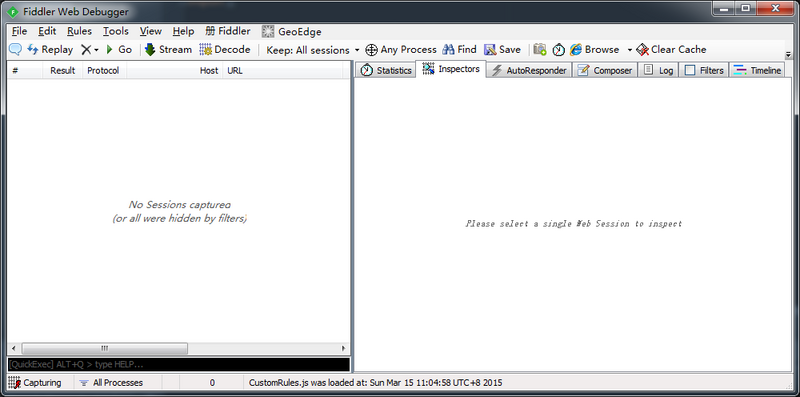Switch to the Timeline tab
The width and height of the screenshot is (800, 397).
[757, 70]
